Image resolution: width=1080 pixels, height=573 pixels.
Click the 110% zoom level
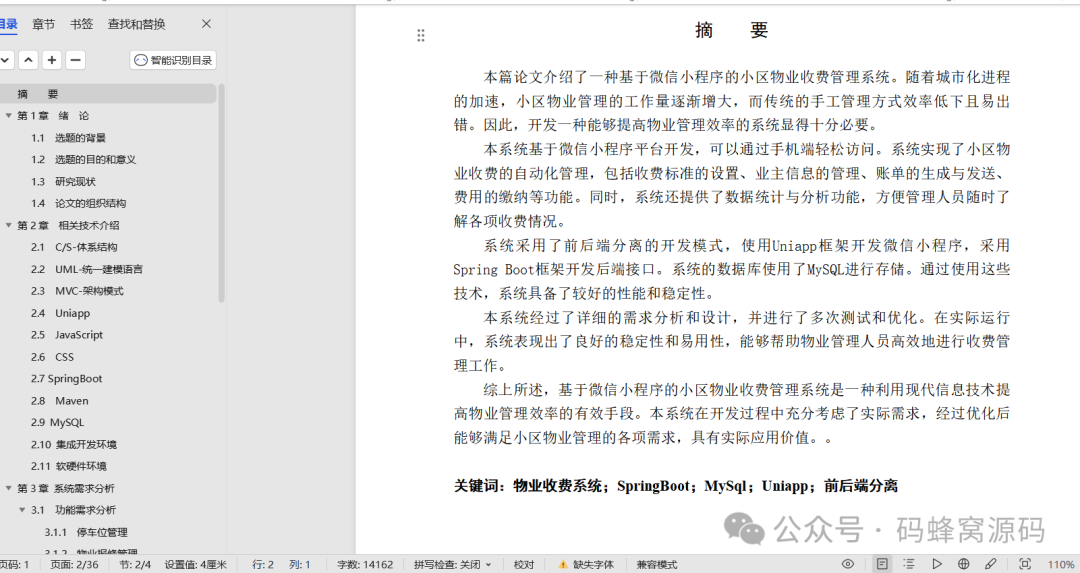1061,565
